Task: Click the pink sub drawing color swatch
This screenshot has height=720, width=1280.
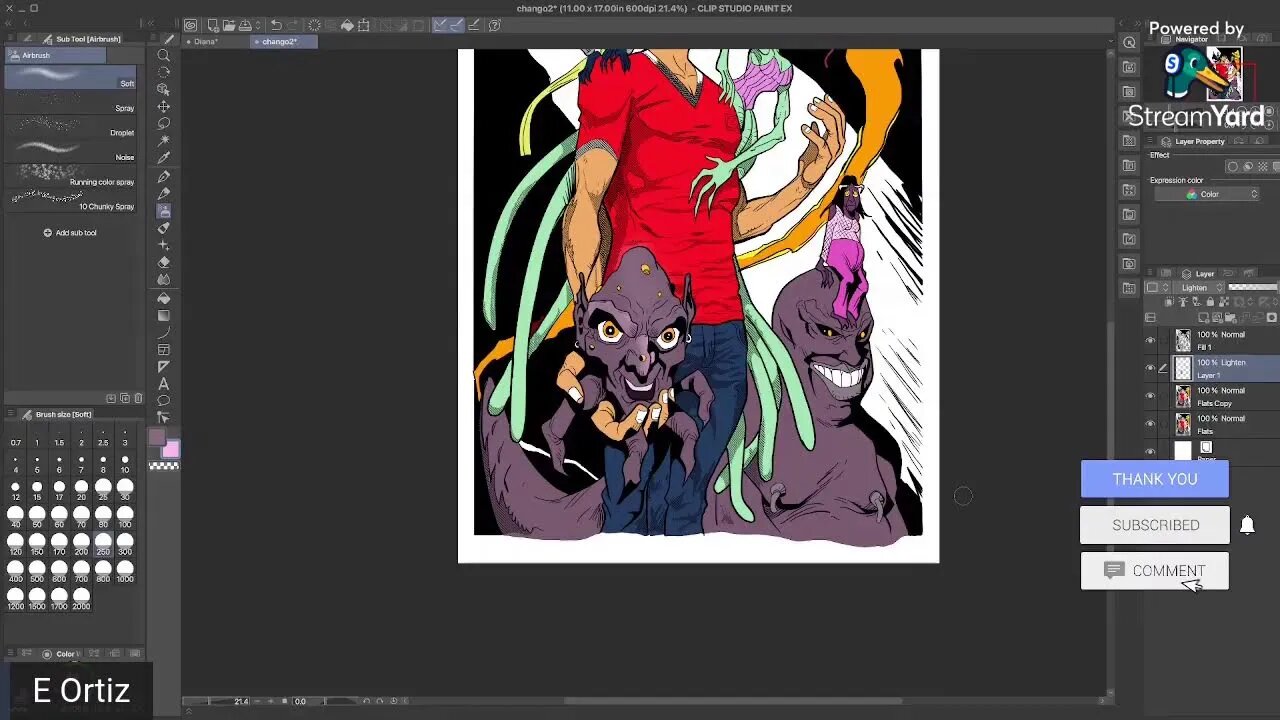Action: click(171, 450)
